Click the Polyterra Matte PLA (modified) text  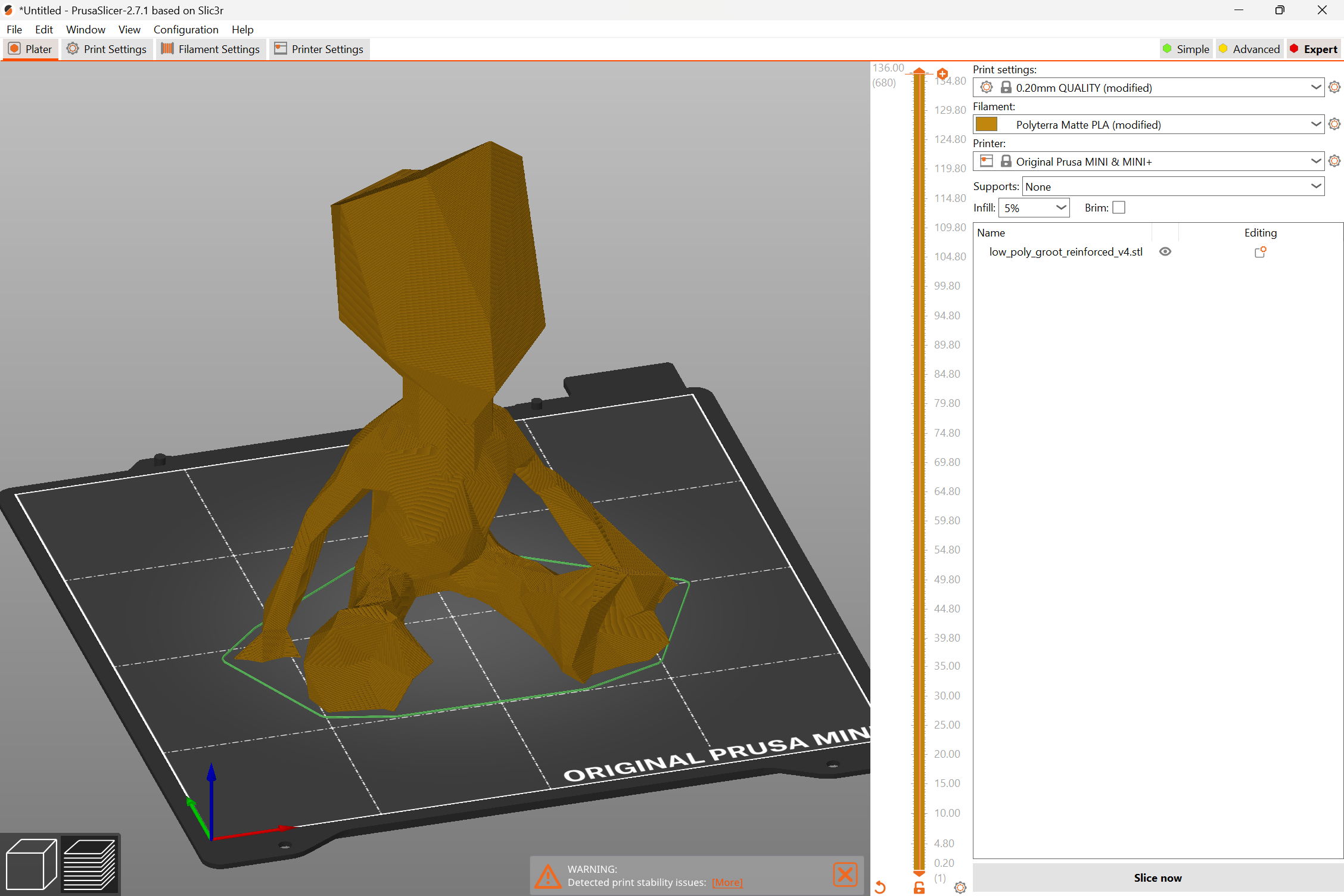coord(1088,125)
